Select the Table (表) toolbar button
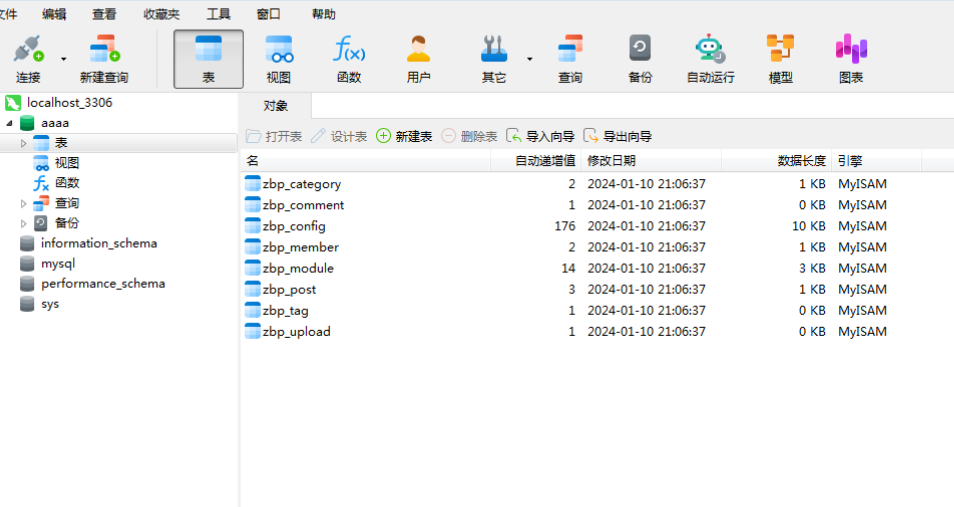 pos(209,59)
